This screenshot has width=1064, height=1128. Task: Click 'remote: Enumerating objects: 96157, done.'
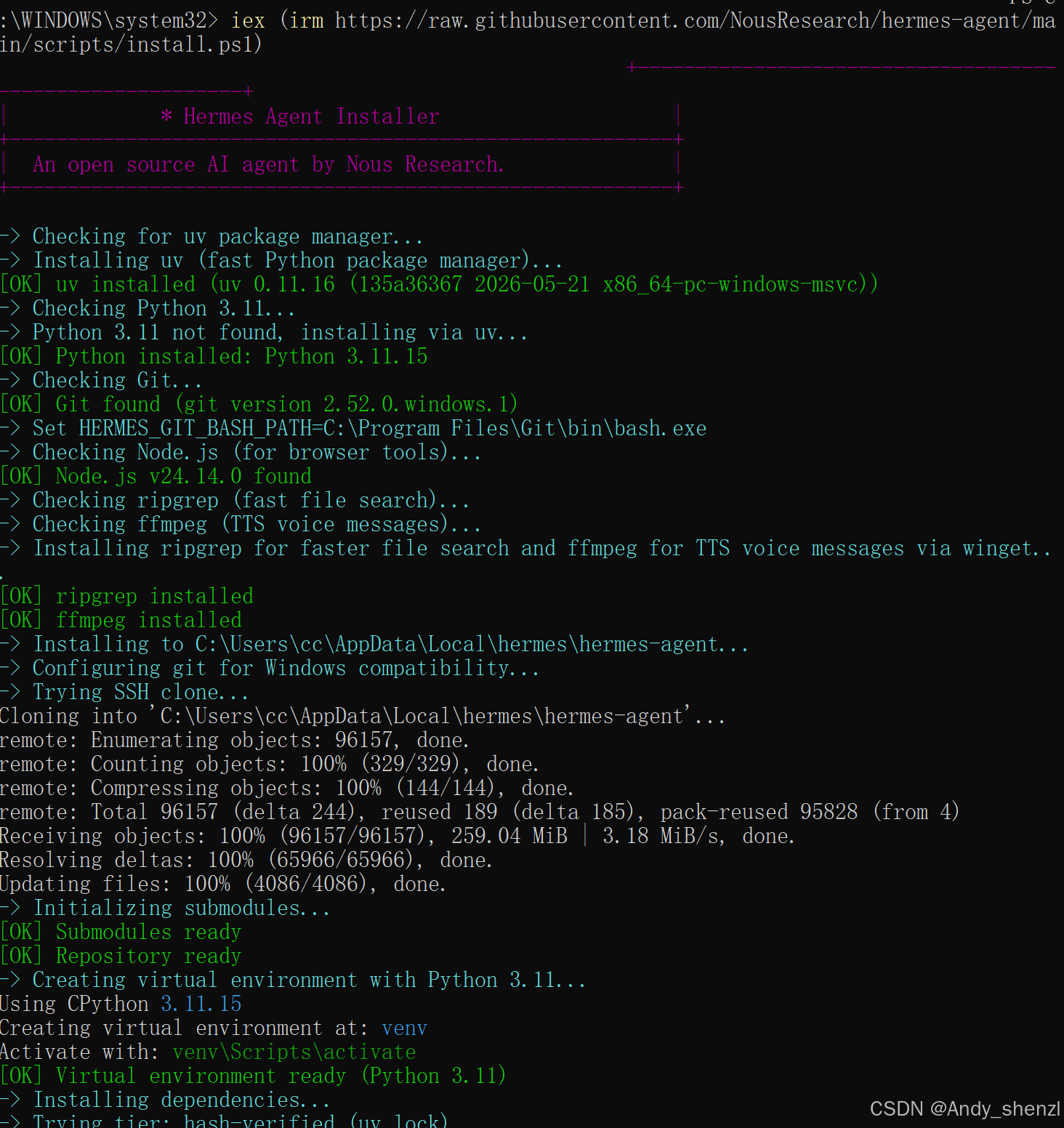point(235,740)
